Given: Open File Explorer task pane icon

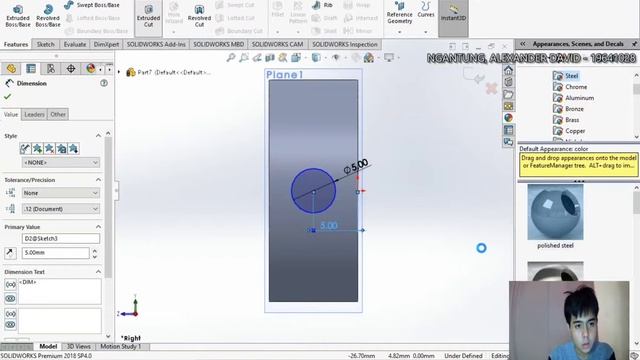Looking at the screenshot, I should (508, 94).
